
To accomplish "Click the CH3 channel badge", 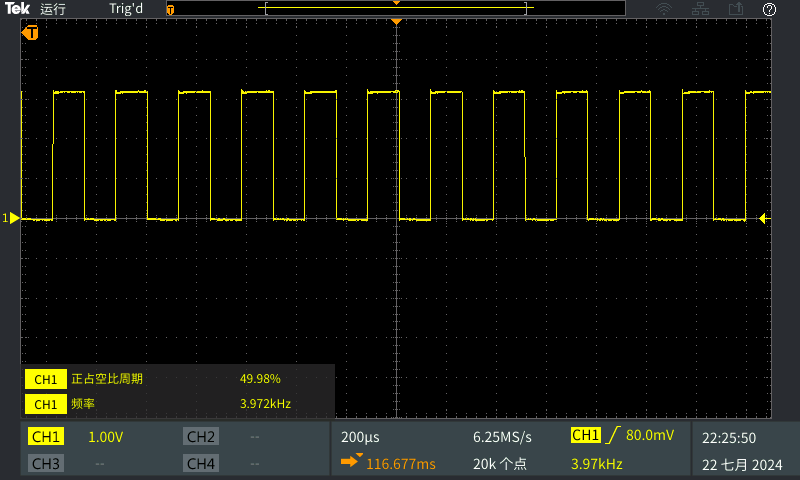I will click(x=46, y=463).
